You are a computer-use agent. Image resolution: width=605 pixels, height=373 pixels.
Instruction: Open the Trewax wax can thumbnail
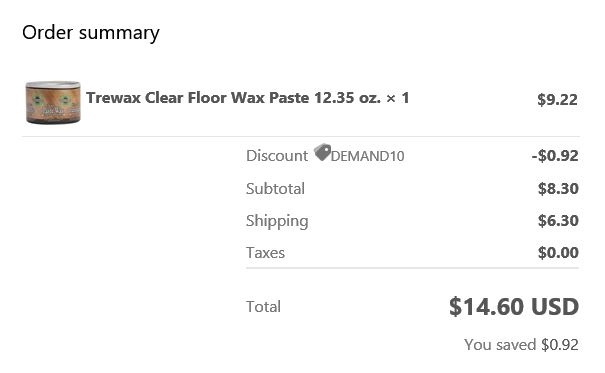tap(53, 102)
